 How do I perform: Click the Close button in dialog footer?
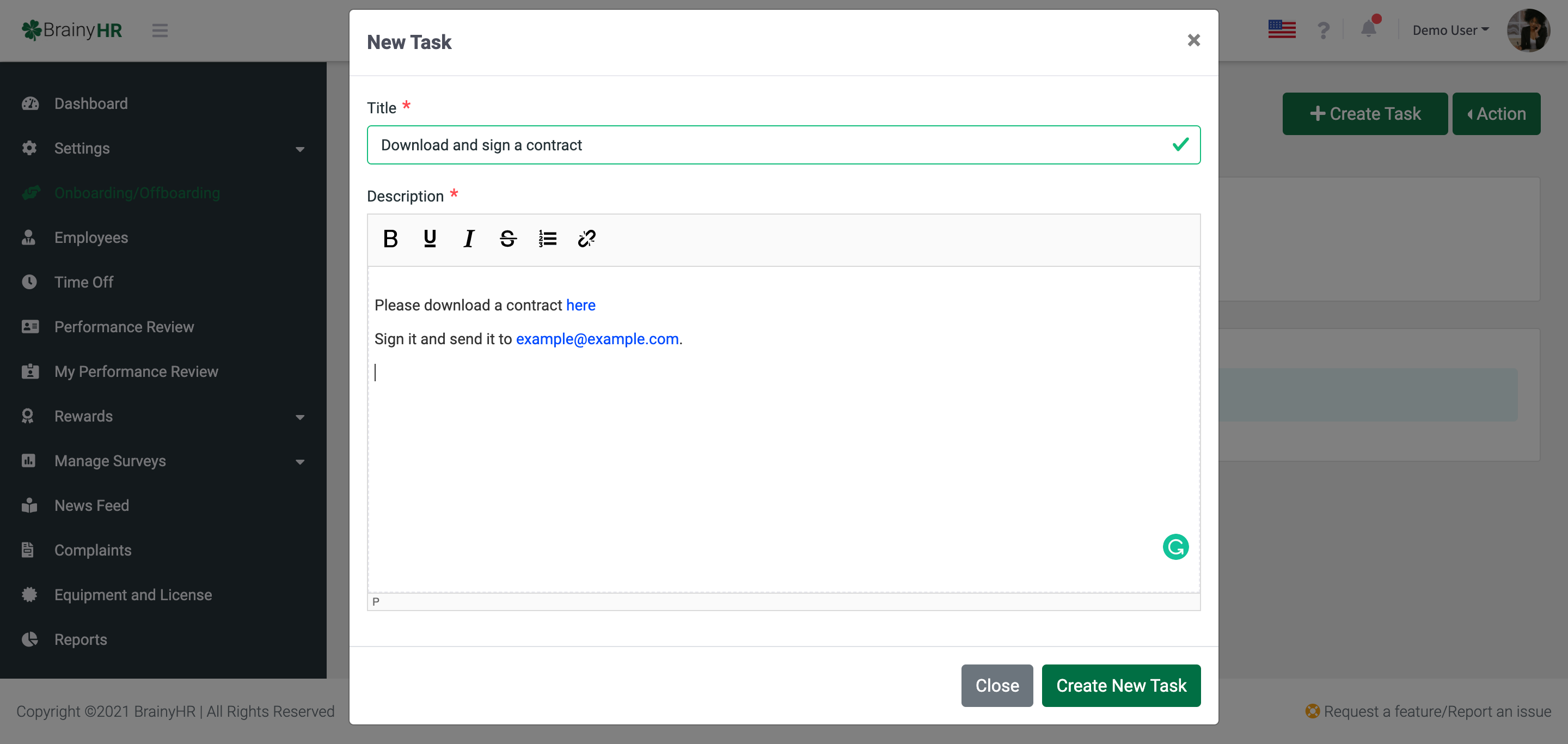[x=997, y=686]
